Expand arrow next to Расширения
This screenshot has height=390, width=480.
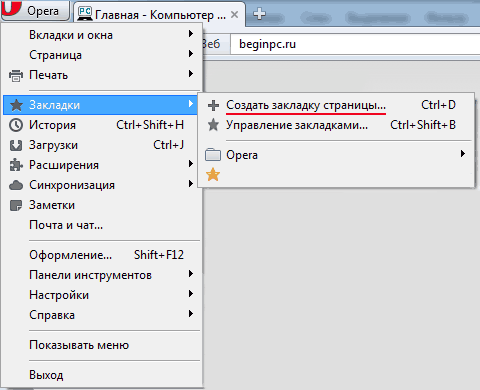pyautogui.click(x=191, y=163)
